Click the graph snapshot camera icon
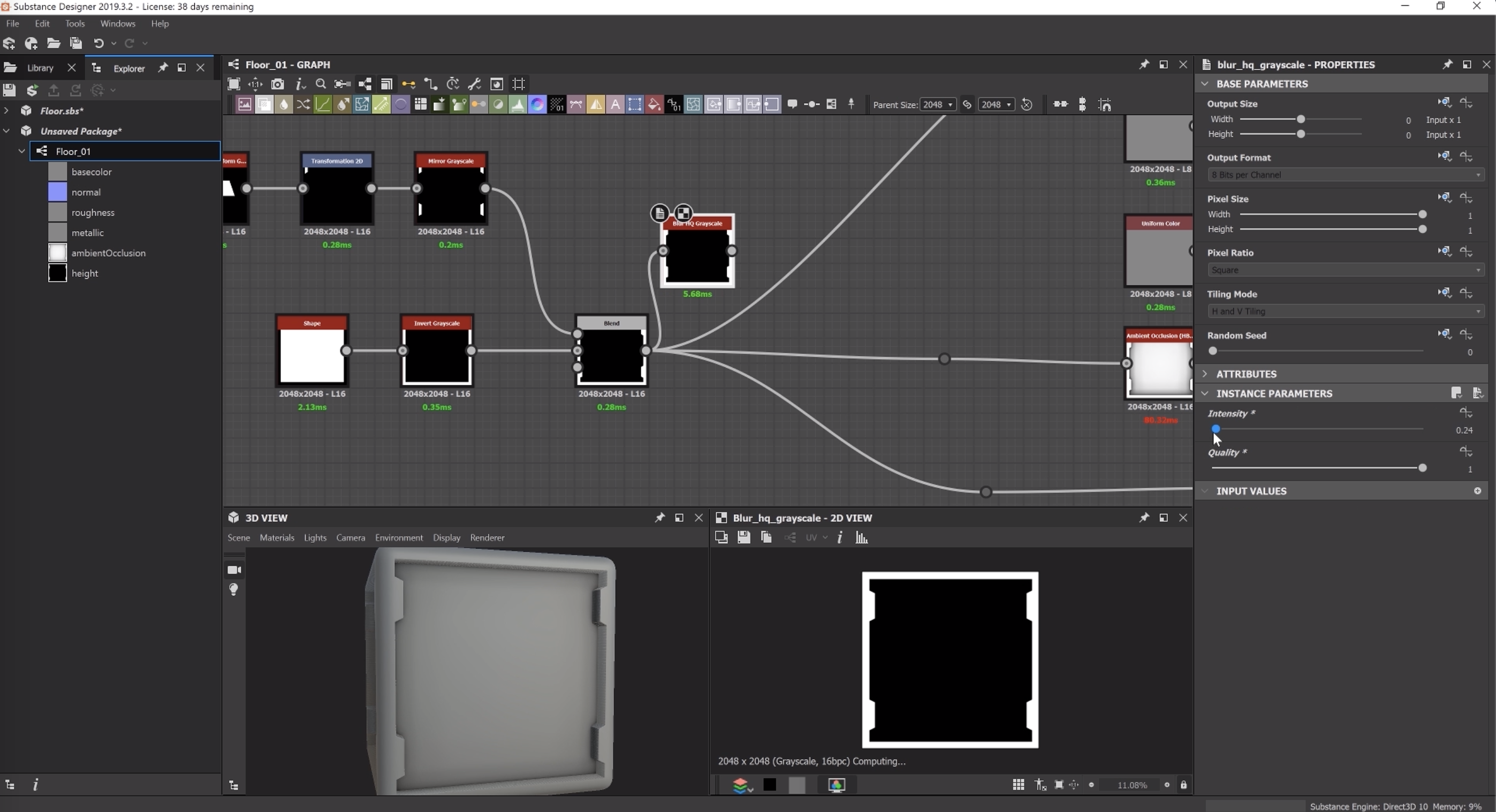The image size is (1496, 812). (x=278, y=84)
